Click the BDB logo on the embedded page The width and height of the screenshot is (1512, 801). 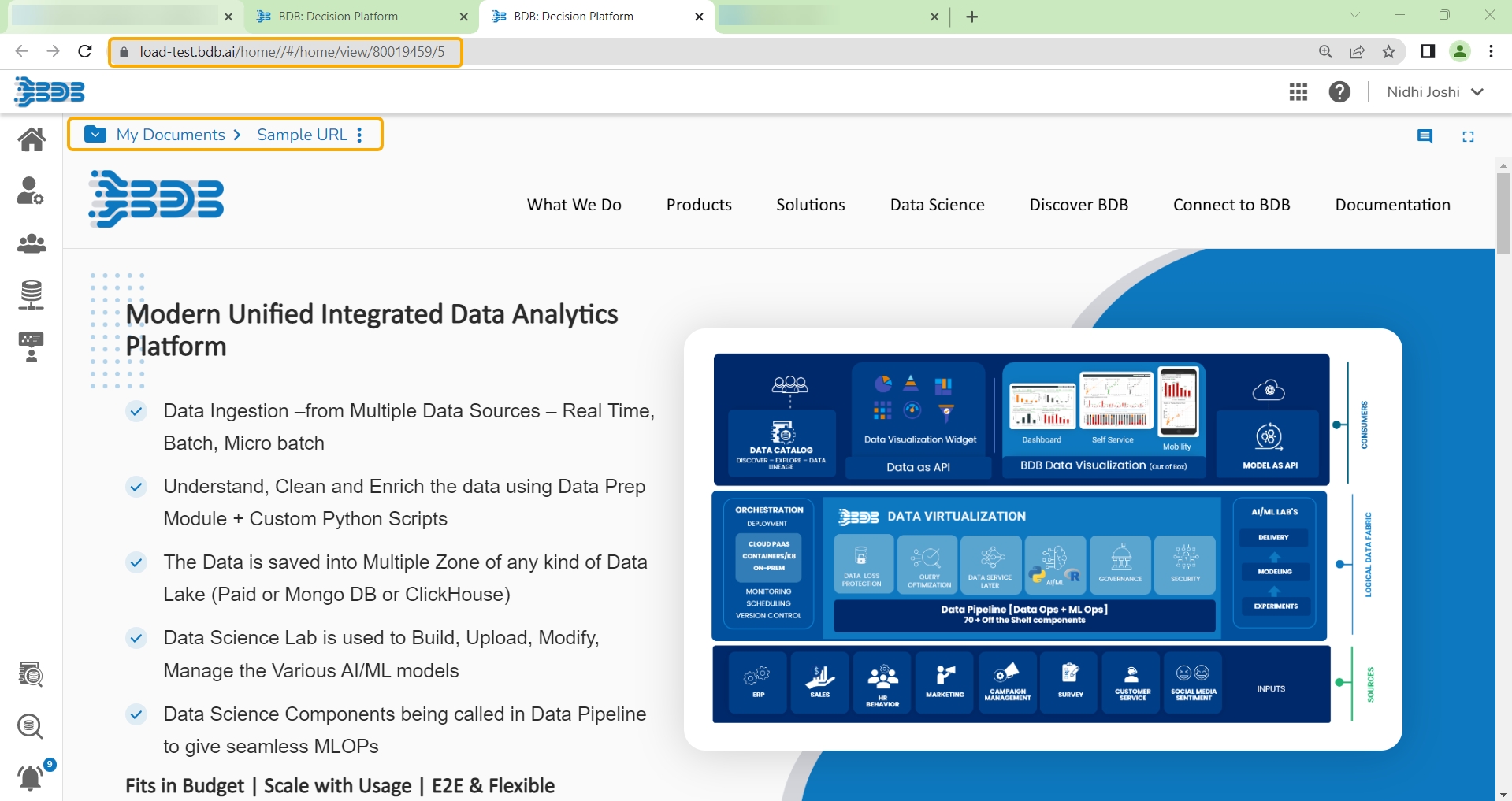(x=156, y=198)
